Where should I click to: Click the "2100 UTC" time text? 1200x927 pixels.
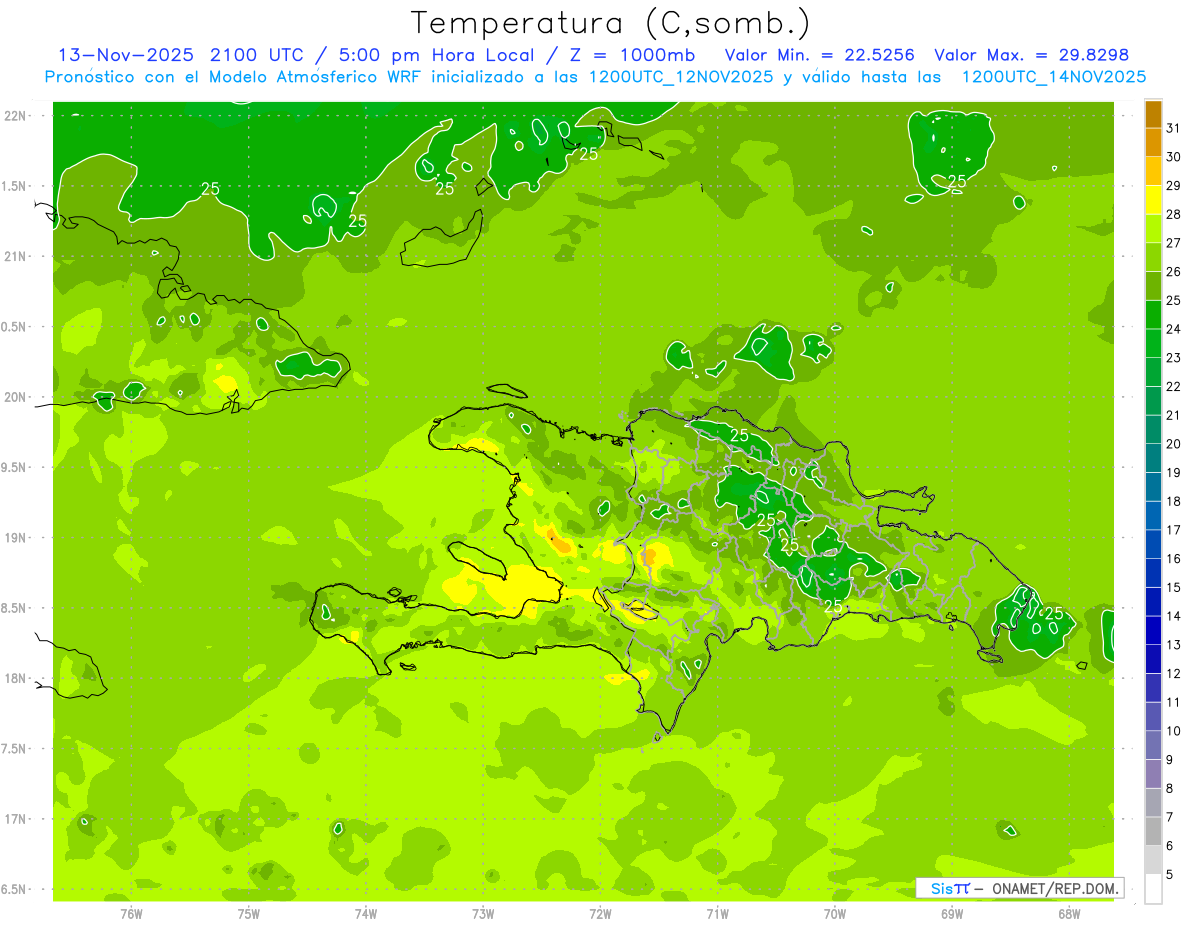click(x=256, y=55)
